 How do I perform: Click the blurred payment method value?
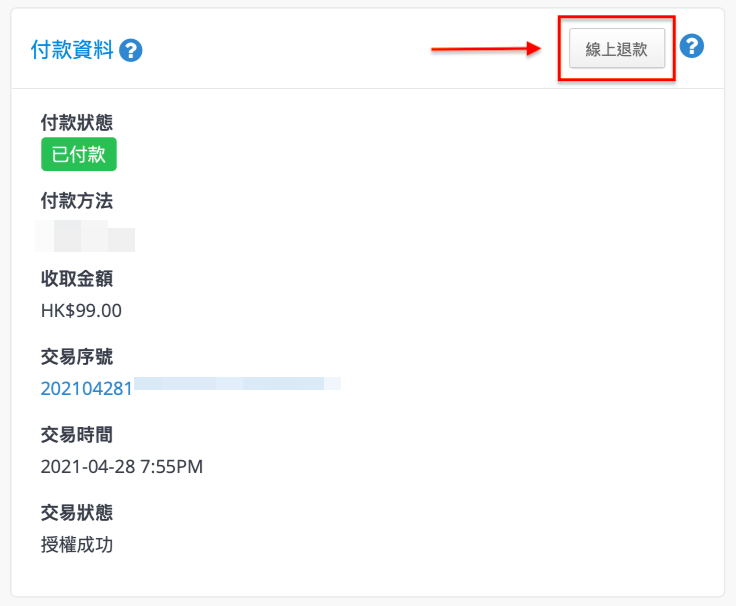point(85,236)
